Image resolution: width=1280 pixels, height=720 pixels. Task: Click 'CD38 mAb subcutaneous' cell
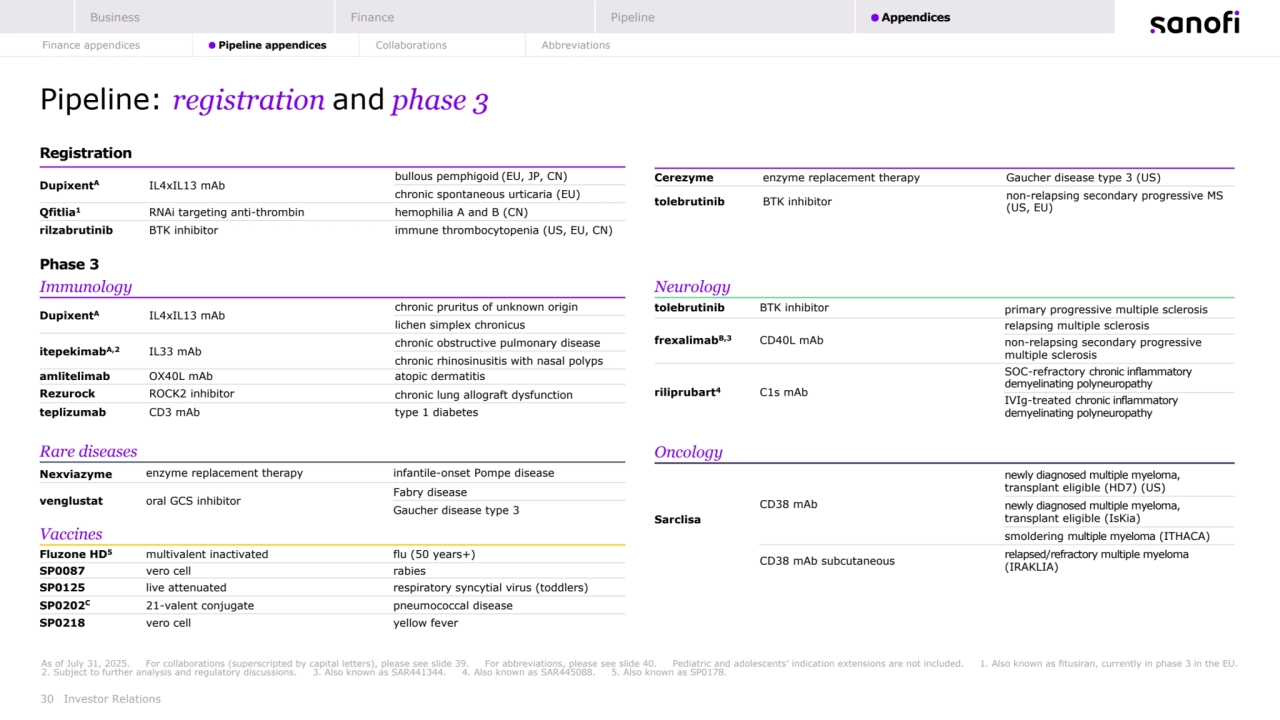[827, 561]
